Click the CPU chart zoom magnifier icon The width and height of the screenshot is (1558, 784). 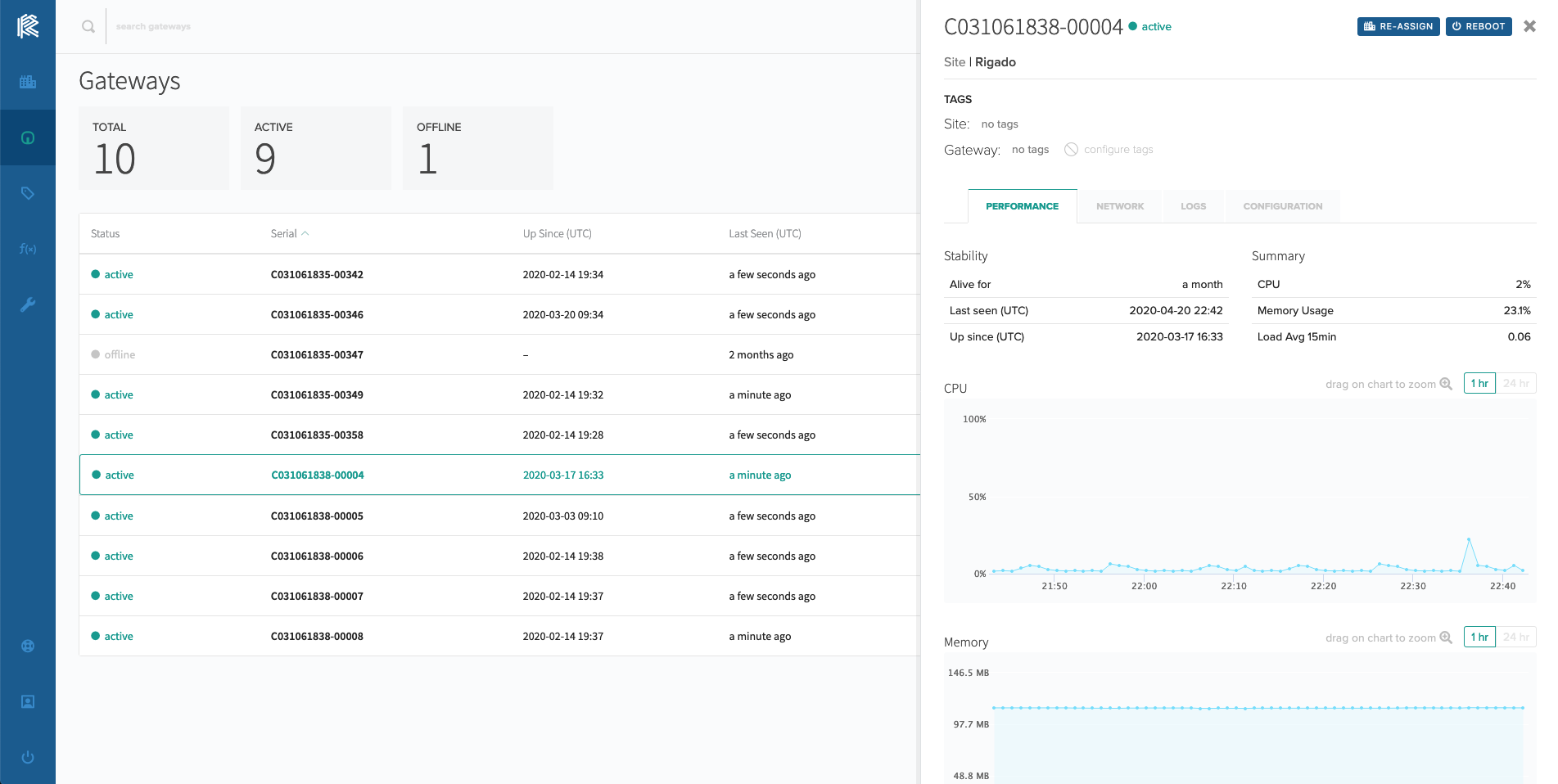tap(1446, 384)
